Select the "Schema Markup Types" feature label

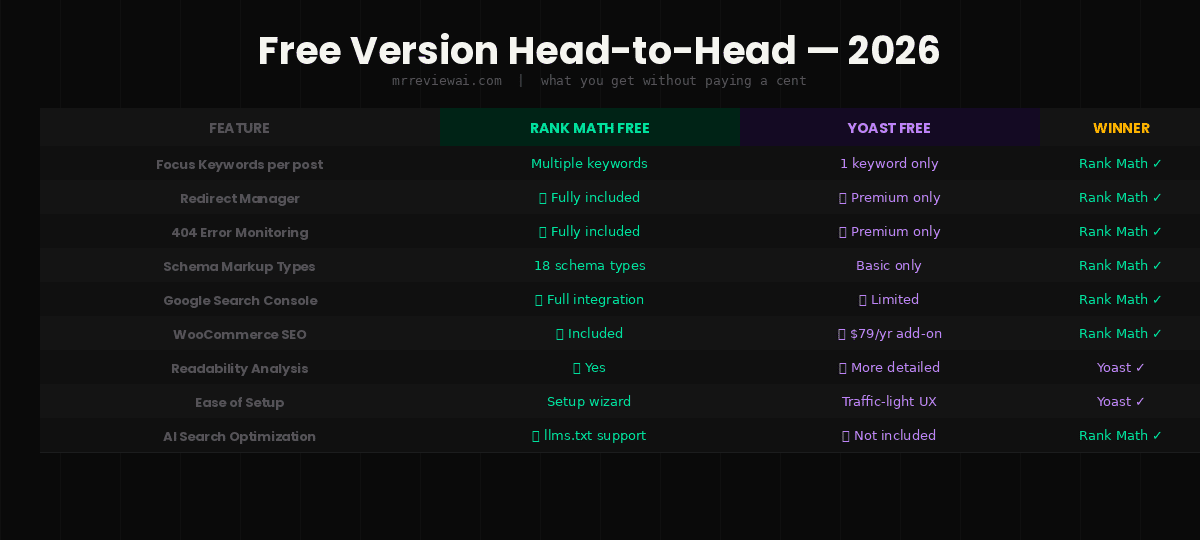[240, 266]
